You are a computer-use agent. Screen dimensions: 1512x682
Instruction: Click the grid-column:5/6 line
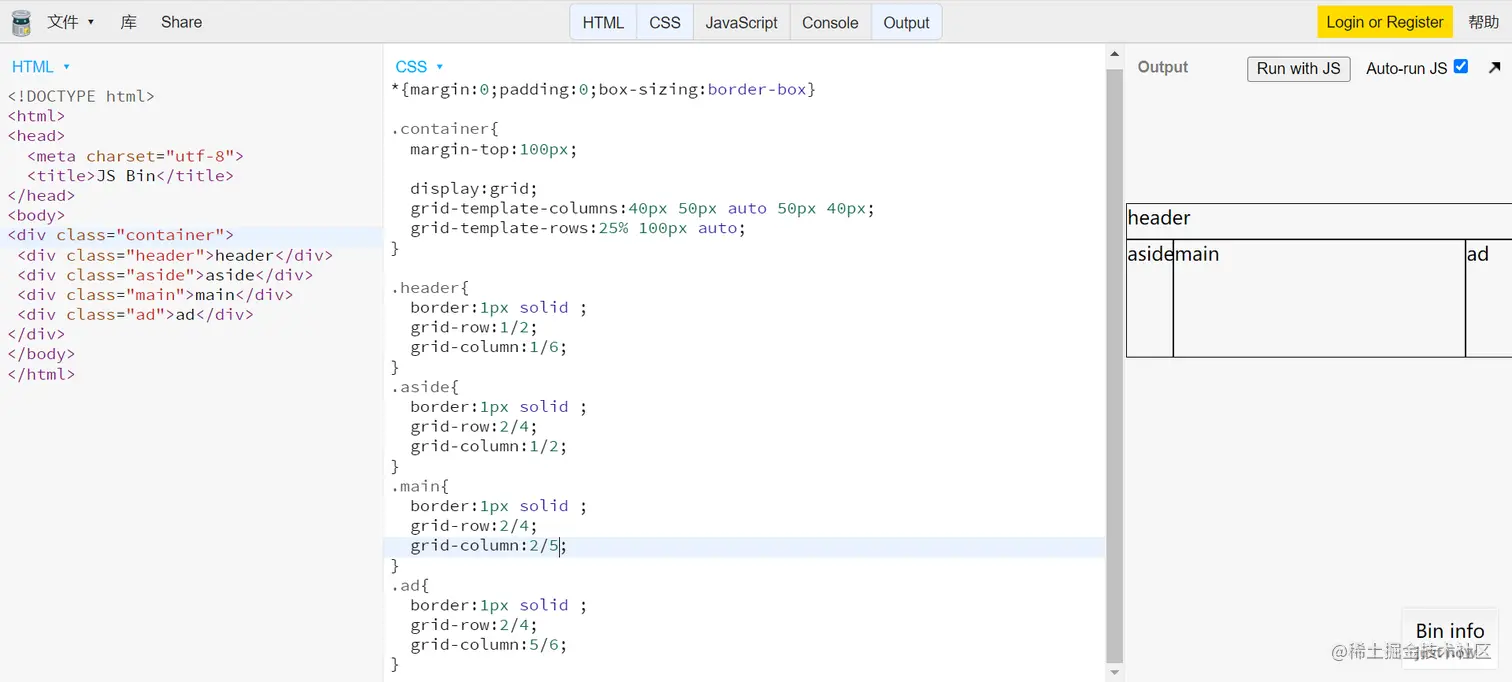(x=488, y=644)
